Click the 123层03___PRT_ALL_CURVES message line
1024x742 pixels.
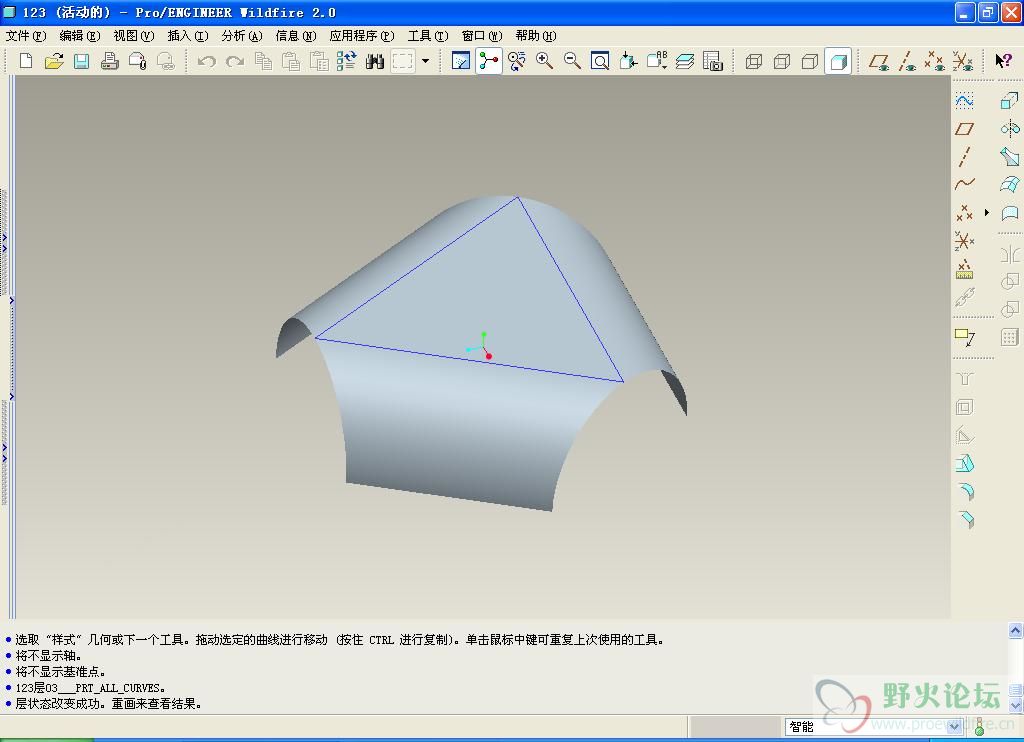[90, 688]
